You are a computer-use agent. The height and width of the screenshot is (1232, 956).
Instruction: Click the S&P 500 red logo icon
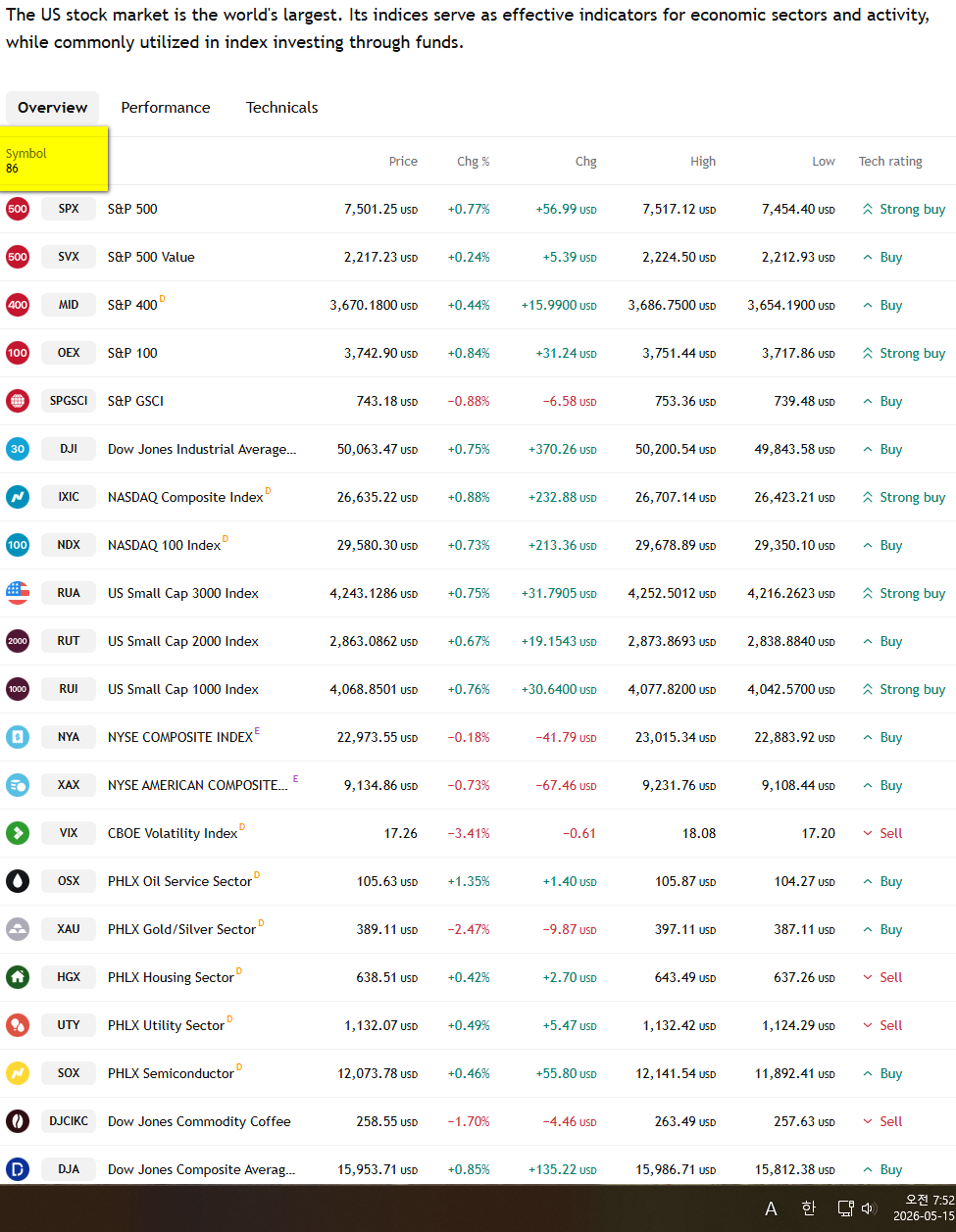point(18,209)
